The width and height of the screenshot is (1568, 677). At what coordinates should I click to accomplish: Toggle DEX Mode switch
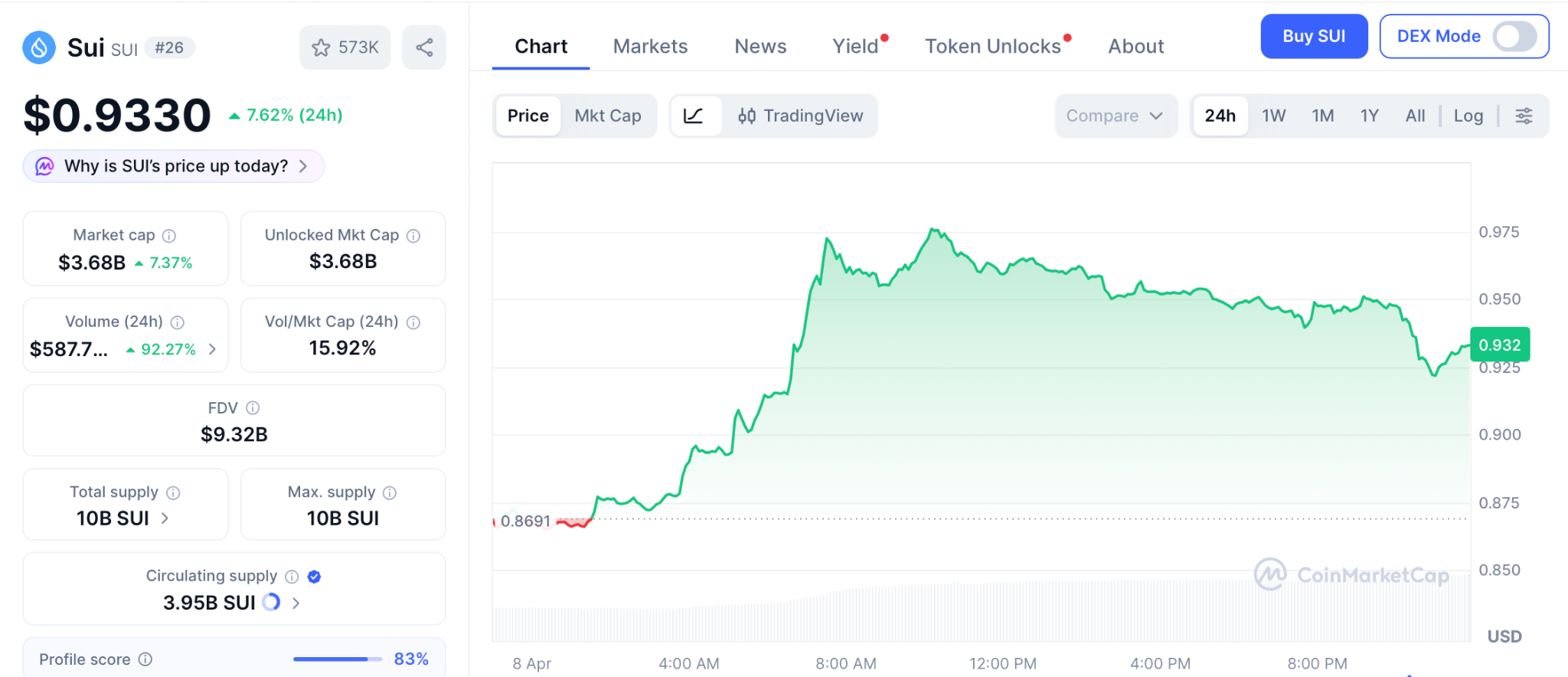(x=1514, y=36)
